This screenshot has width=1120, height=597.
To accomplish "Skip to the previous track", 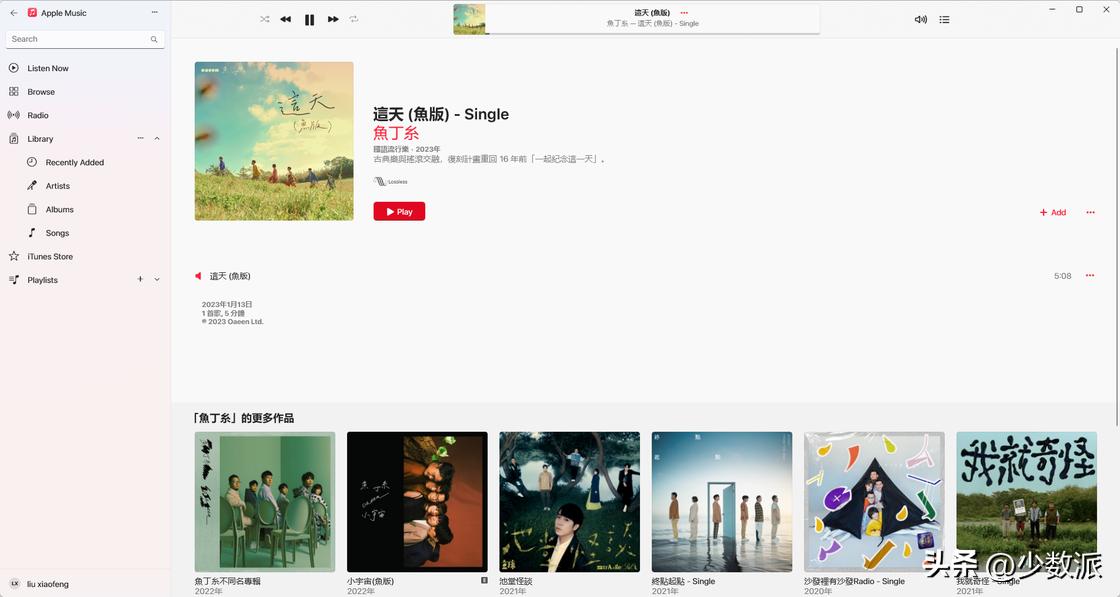I will click(x=286, y=19).
